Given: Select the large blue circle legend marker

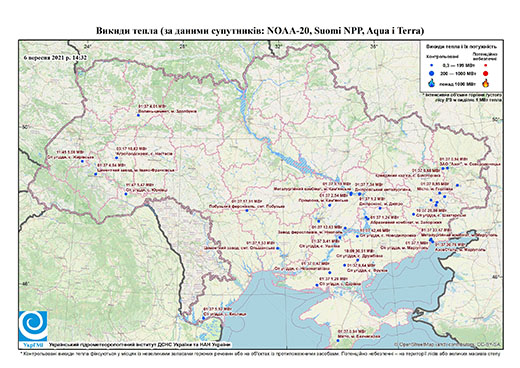Looking at the screenshot, I should click(x=432, y=73).
